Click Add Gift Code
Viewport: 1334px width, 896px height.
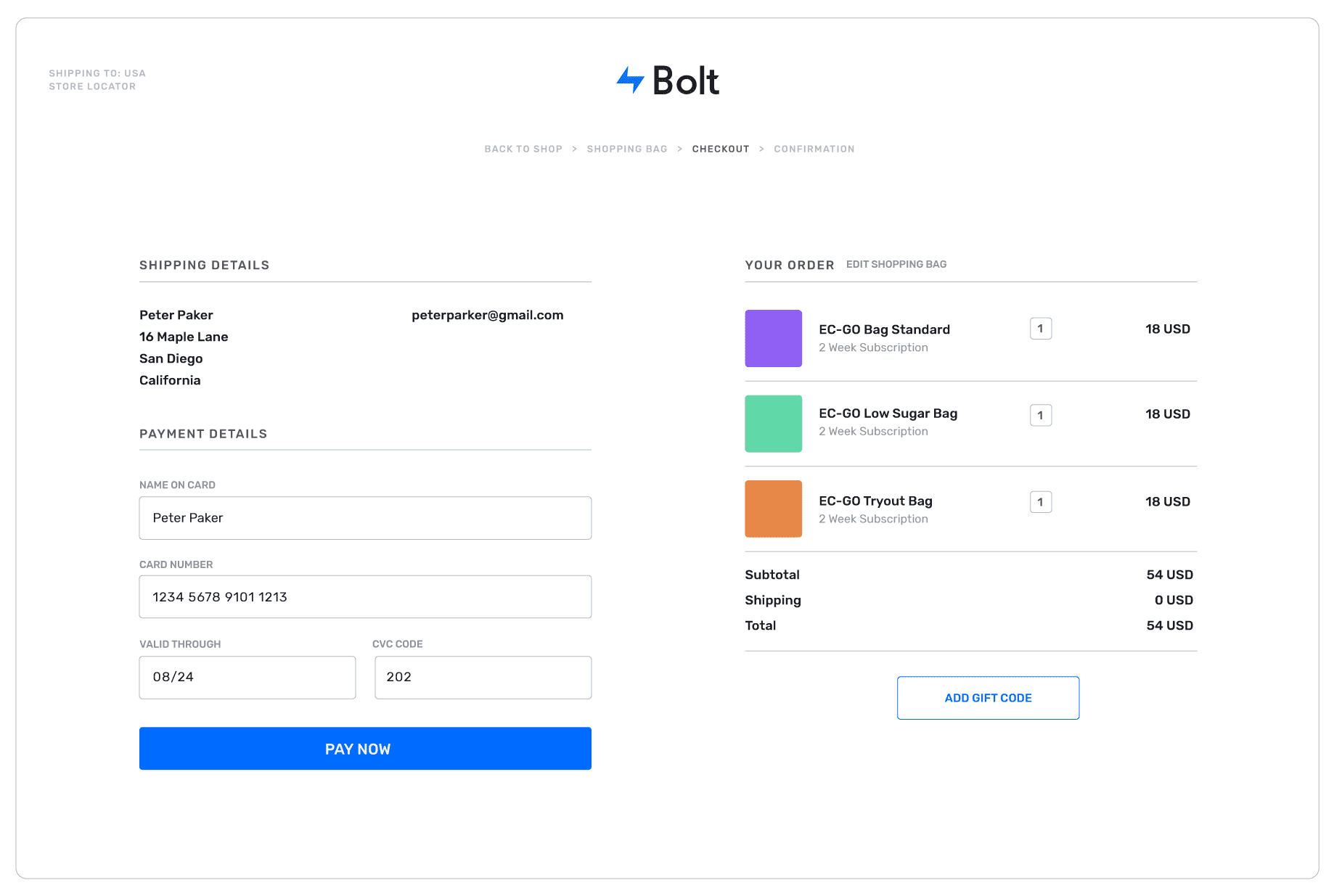(988, 697)
